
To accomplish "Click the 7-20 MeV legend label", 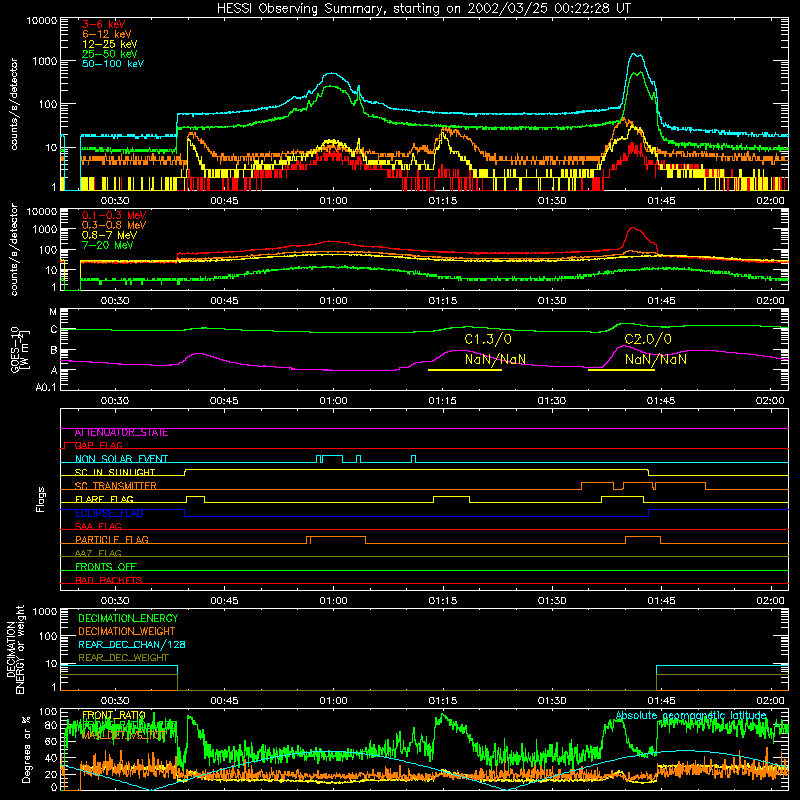I will pos(108,245).
